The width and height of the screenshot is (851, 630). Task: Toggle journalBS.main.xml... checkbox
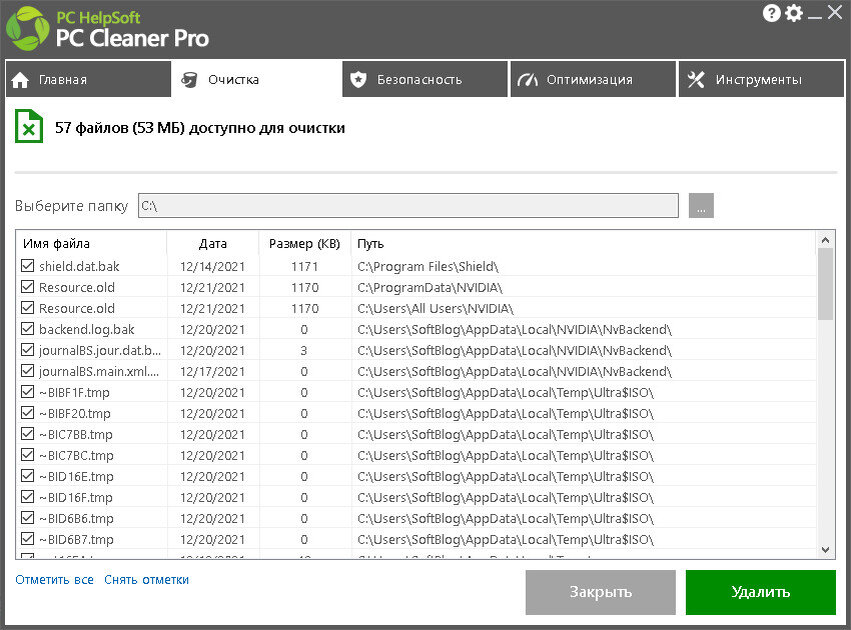click(27, 371)
